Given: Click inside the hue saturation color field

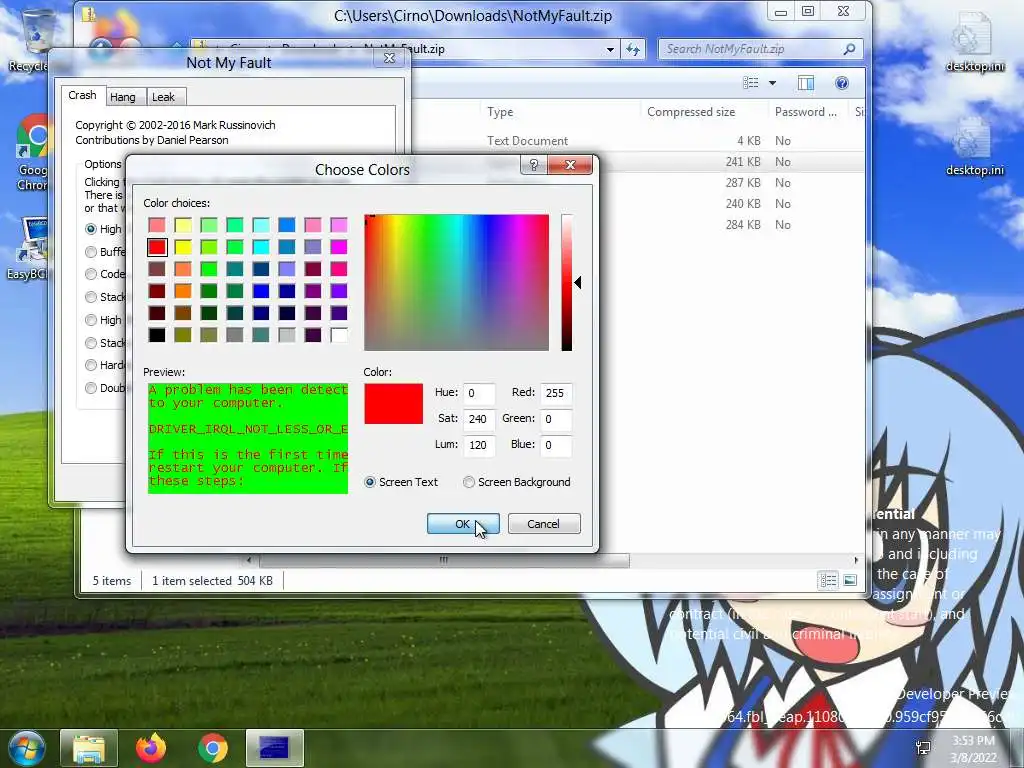Looking at the screenshot, I should pyautogui.click(x=456, y=282).
